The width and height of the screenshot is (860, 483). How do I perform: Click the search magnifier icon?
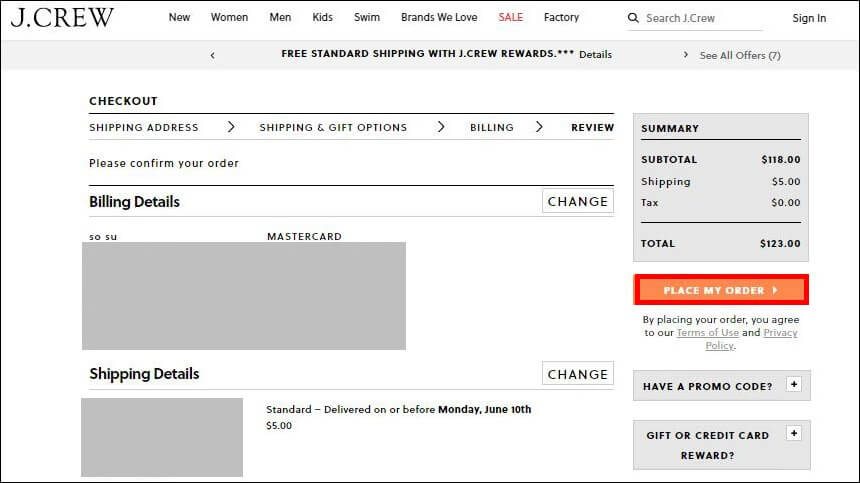(x=633, y=18)
